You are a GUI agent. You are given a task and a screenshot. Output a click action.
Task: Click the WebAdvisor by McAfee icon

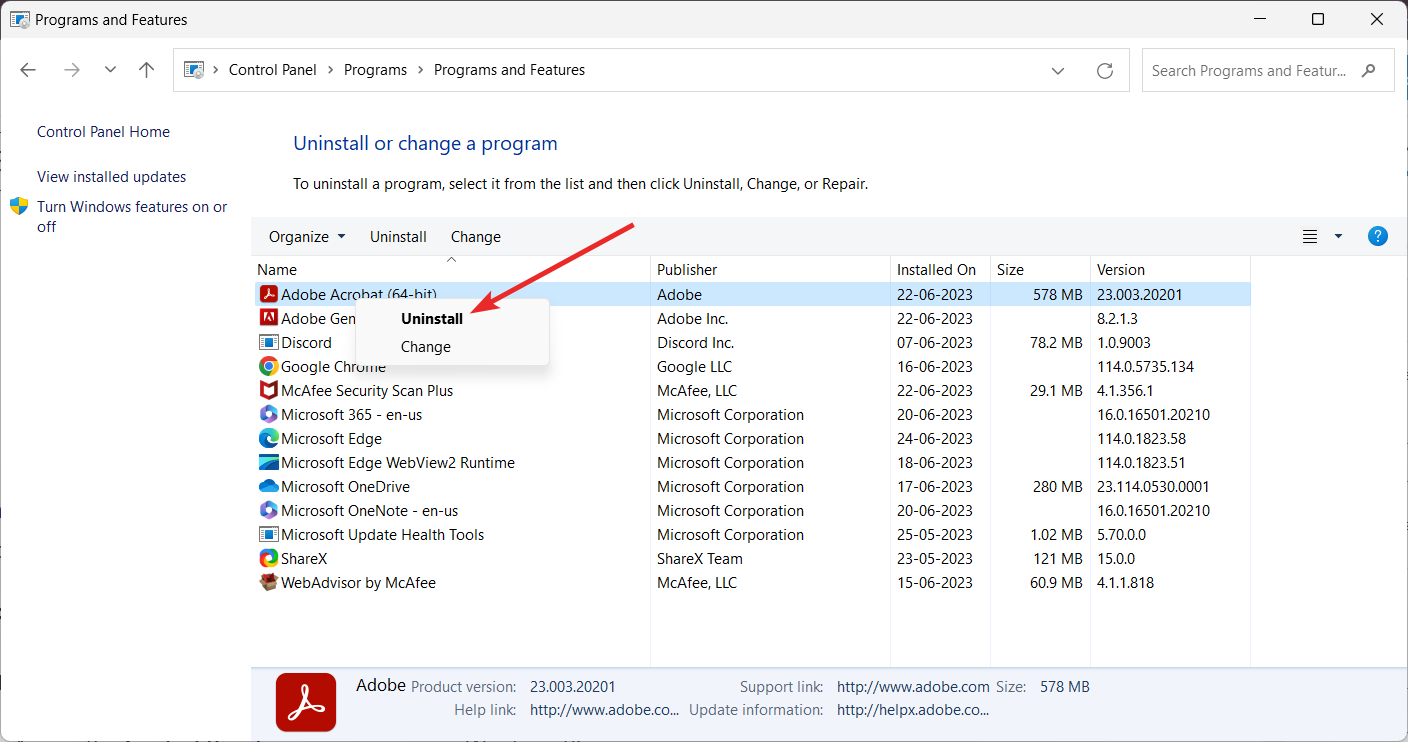(x=268, y=582)
